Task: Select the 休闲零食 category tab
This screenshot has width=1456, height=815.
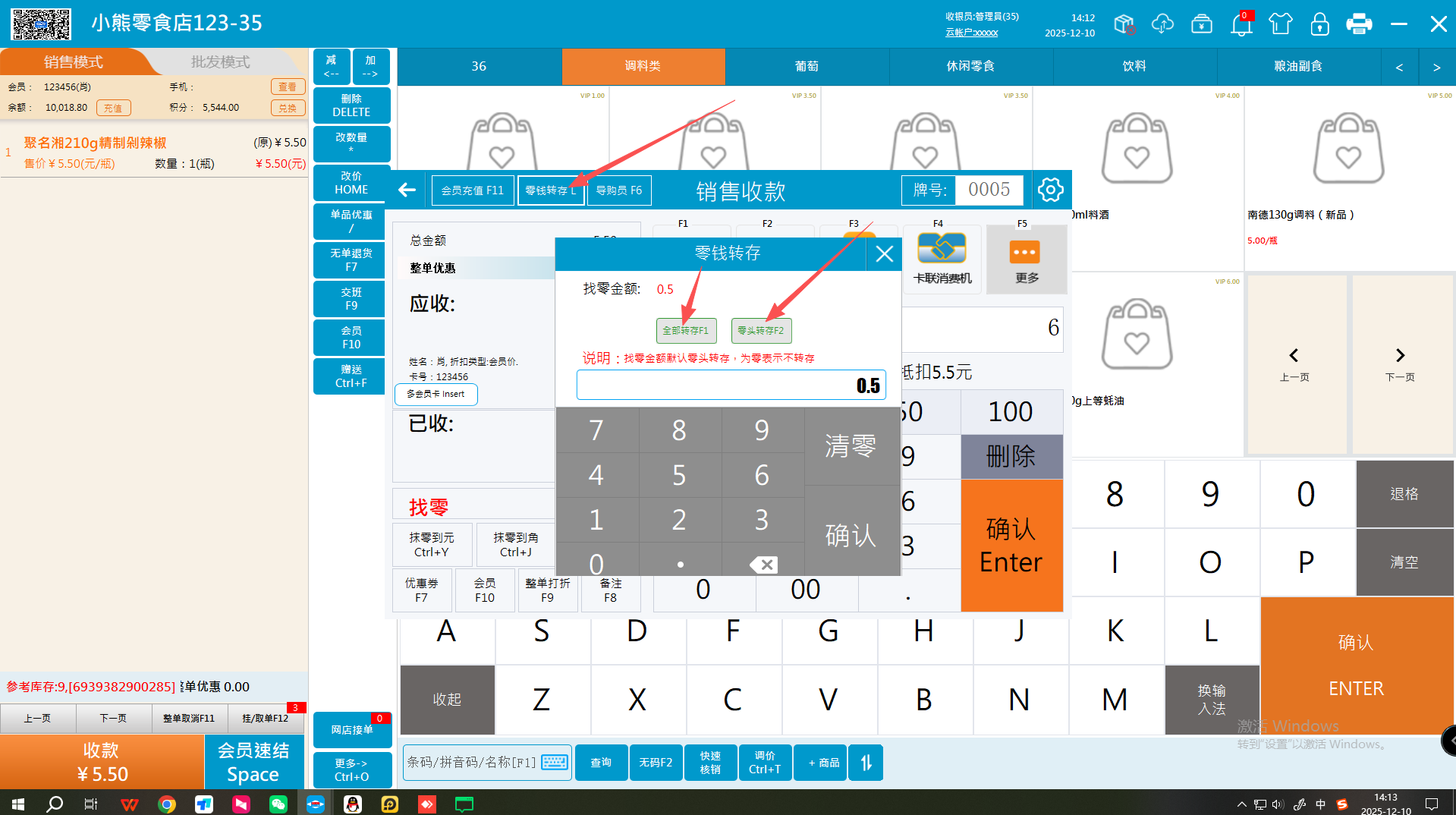Action: 970,66
